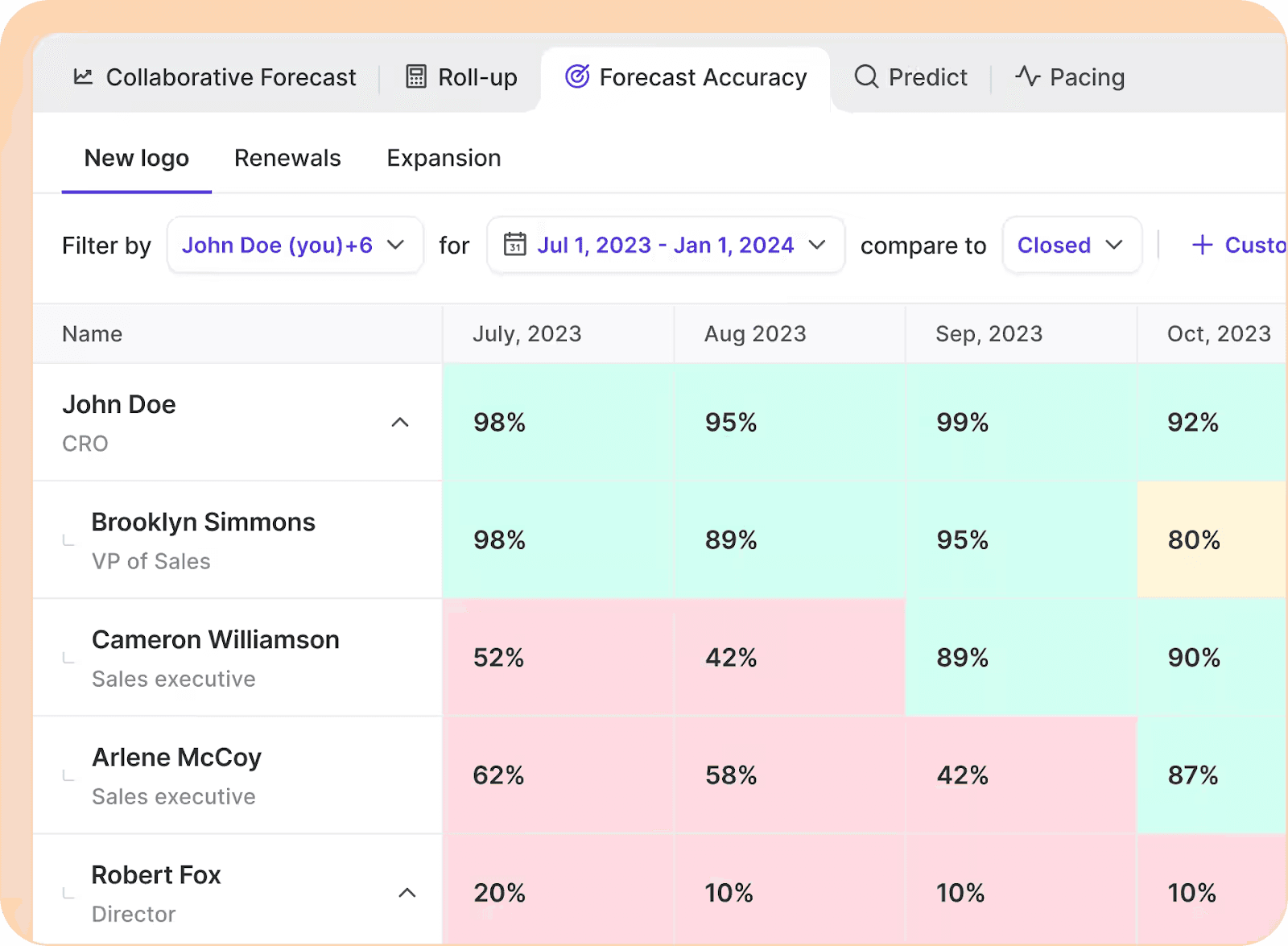The image size is (1288, 946).
Task: Select the Collaborative Forecast chart icon
Action: [x=82, y=76]
